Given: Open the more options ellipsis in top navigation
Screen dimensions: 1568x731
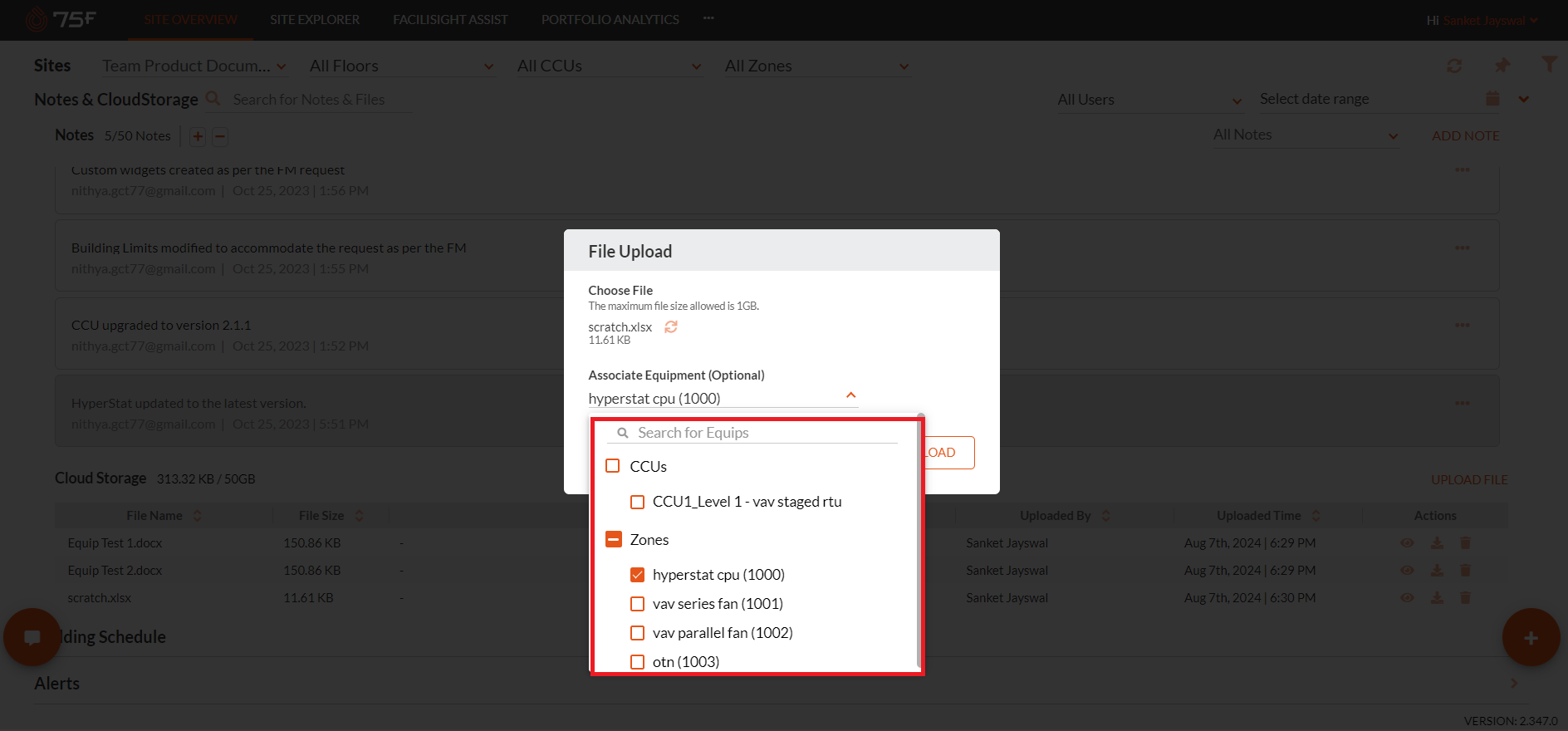Looking at the screenshot, I should point(708,18).
